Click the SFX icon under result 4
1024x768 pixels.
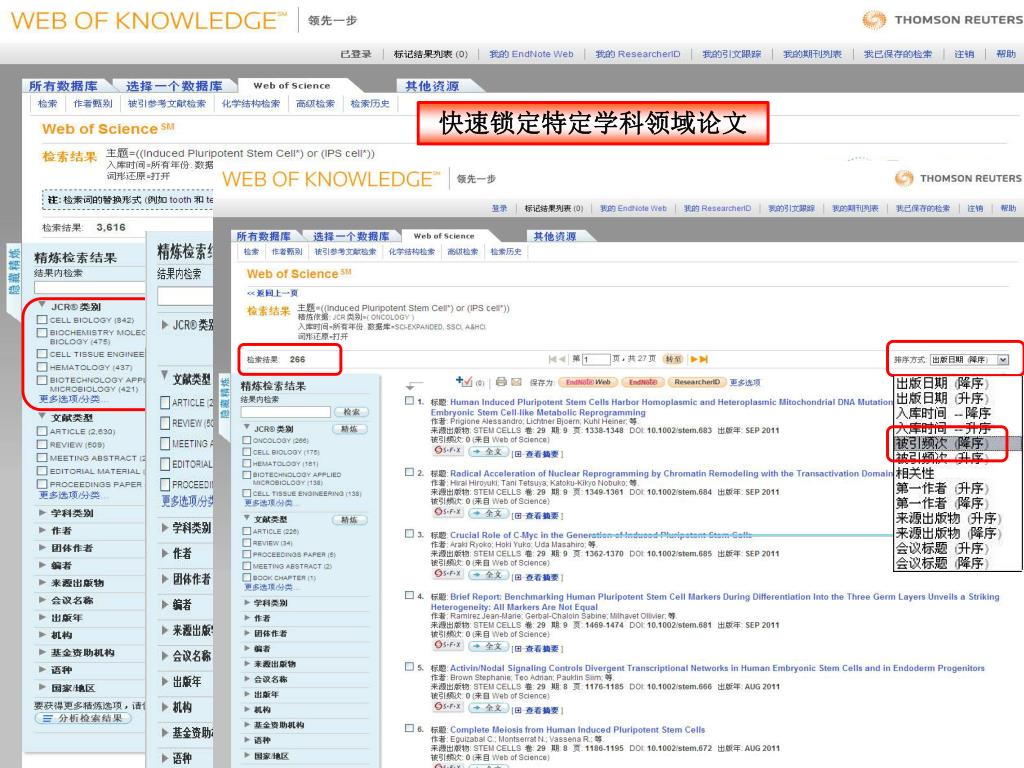pos(448,645)
